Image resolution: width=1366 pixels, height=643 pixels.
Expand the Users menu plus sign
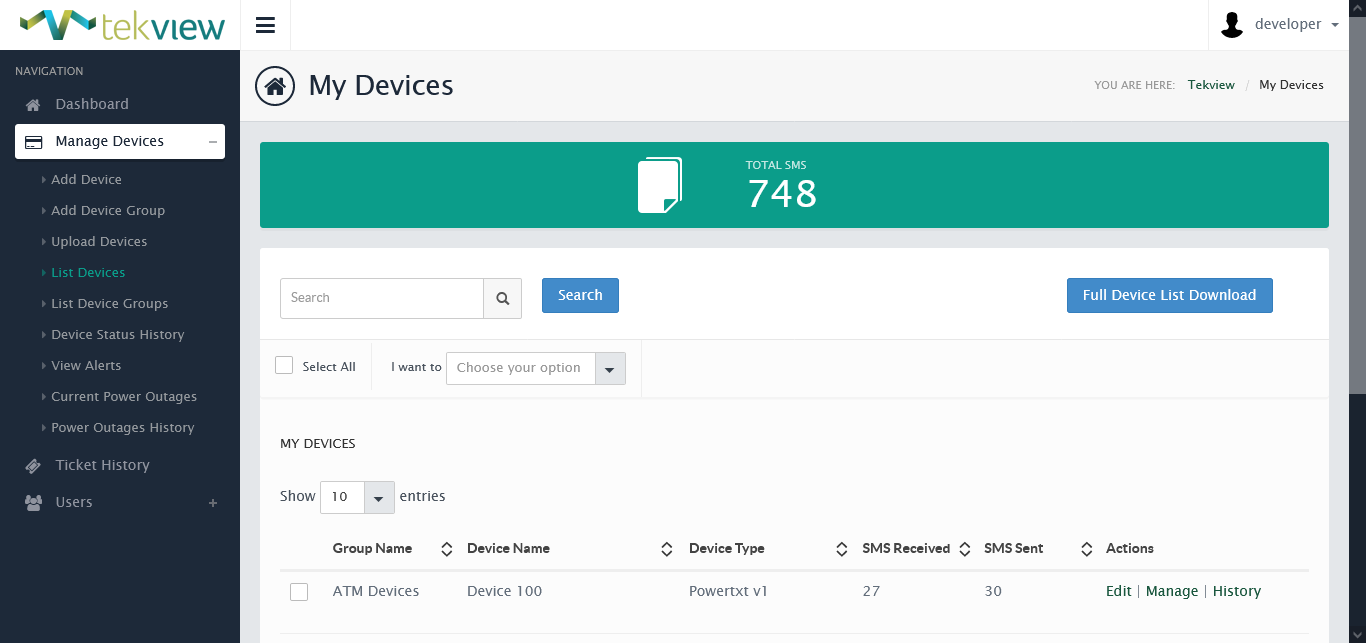(212, 503)
